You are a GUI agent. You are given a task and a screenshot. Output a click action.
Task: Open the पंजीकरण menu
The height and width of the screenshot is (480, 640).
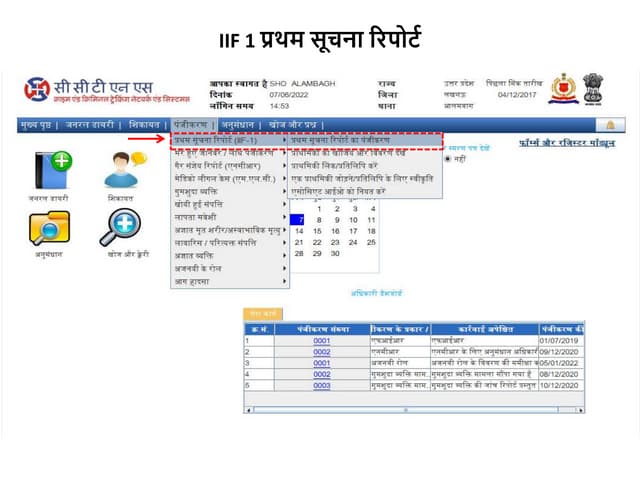(192, 125)
